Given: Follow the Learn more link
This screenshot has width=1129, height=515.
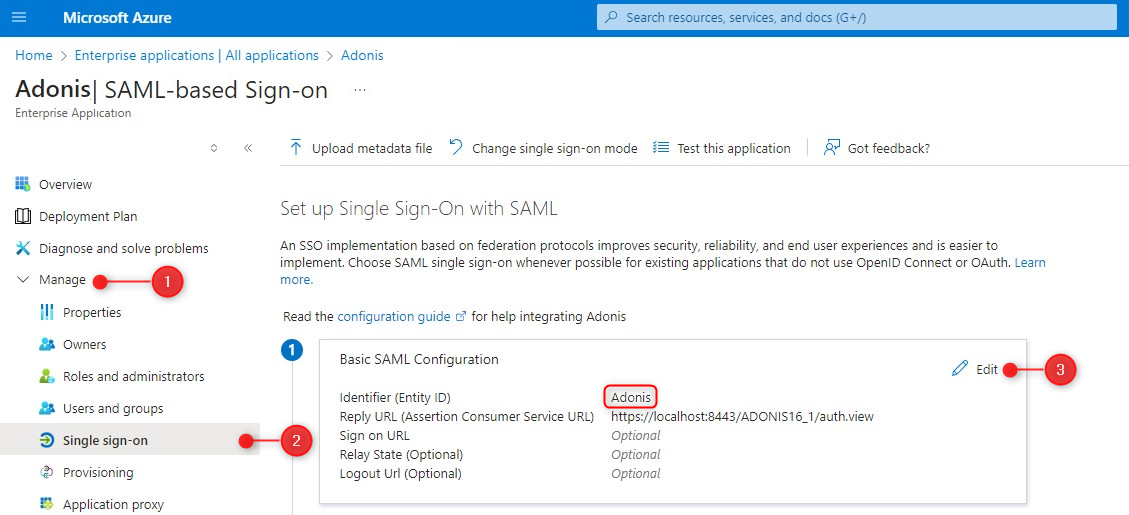Looking at the screenshot, I should 1030,263.
